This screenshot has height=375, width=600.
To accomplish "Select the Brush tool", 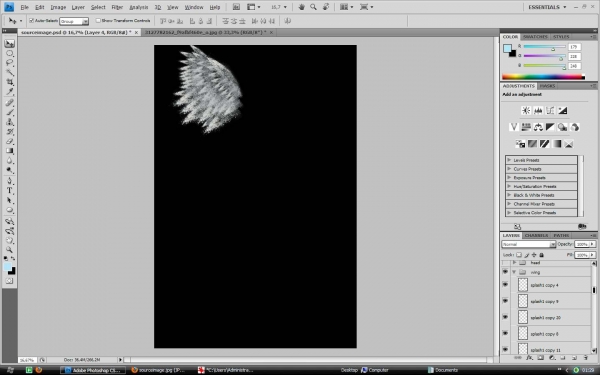I will tap(10, 112).
